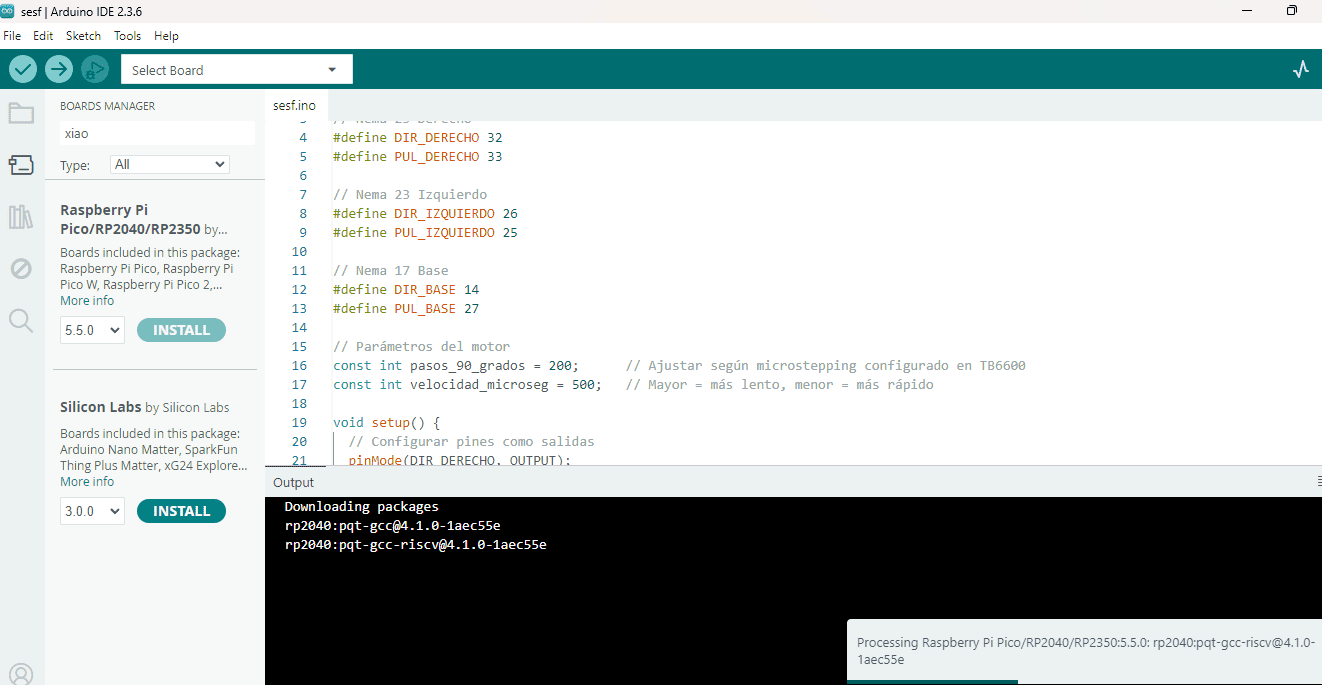
Task: Select the sesf.ino editor tab
Action: pos(294,105)
